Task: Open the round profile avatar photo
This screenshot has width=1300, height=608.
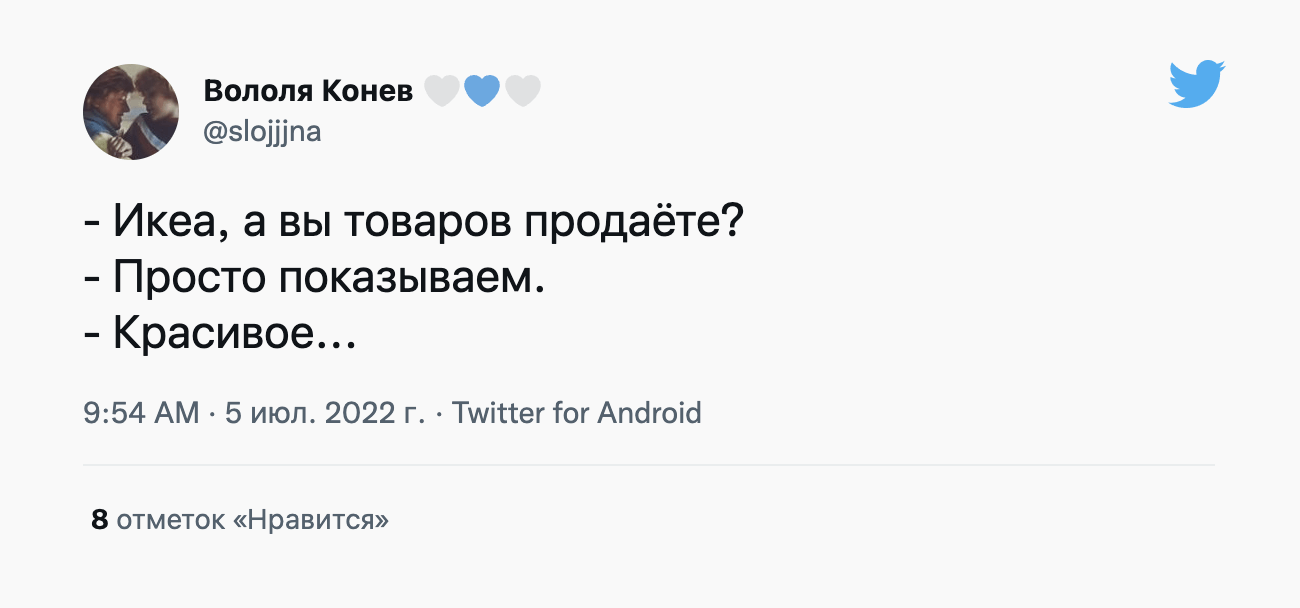Action: click(131, 112)
